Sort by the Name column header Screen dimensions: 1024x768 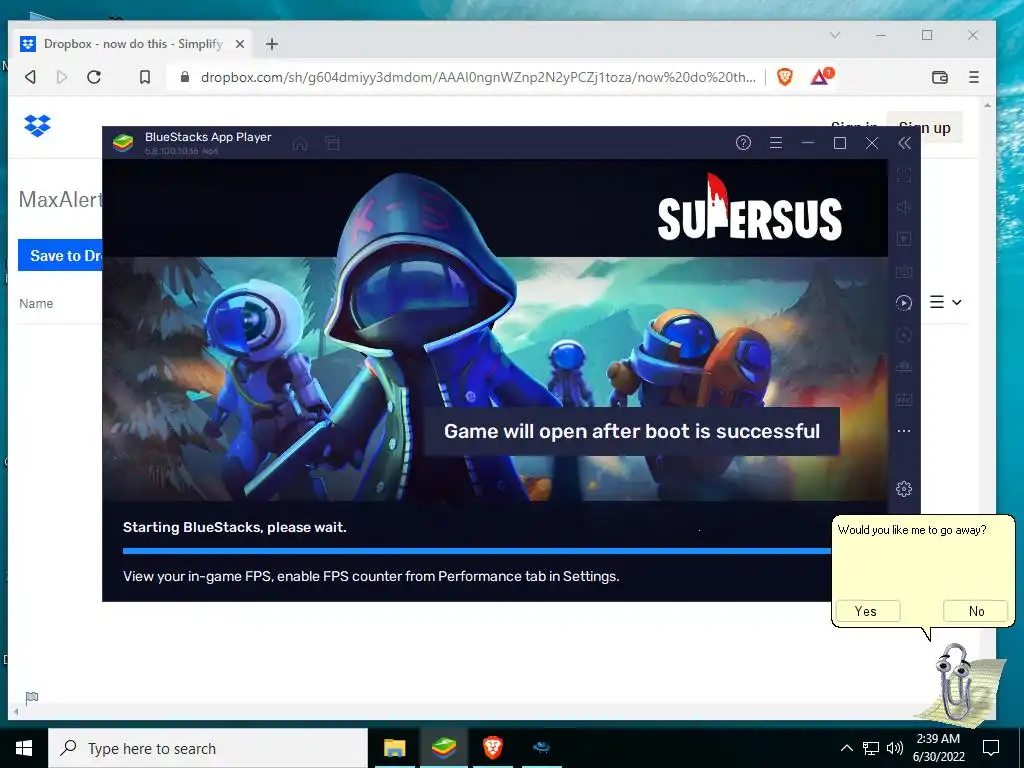click(x=36, y=304)
